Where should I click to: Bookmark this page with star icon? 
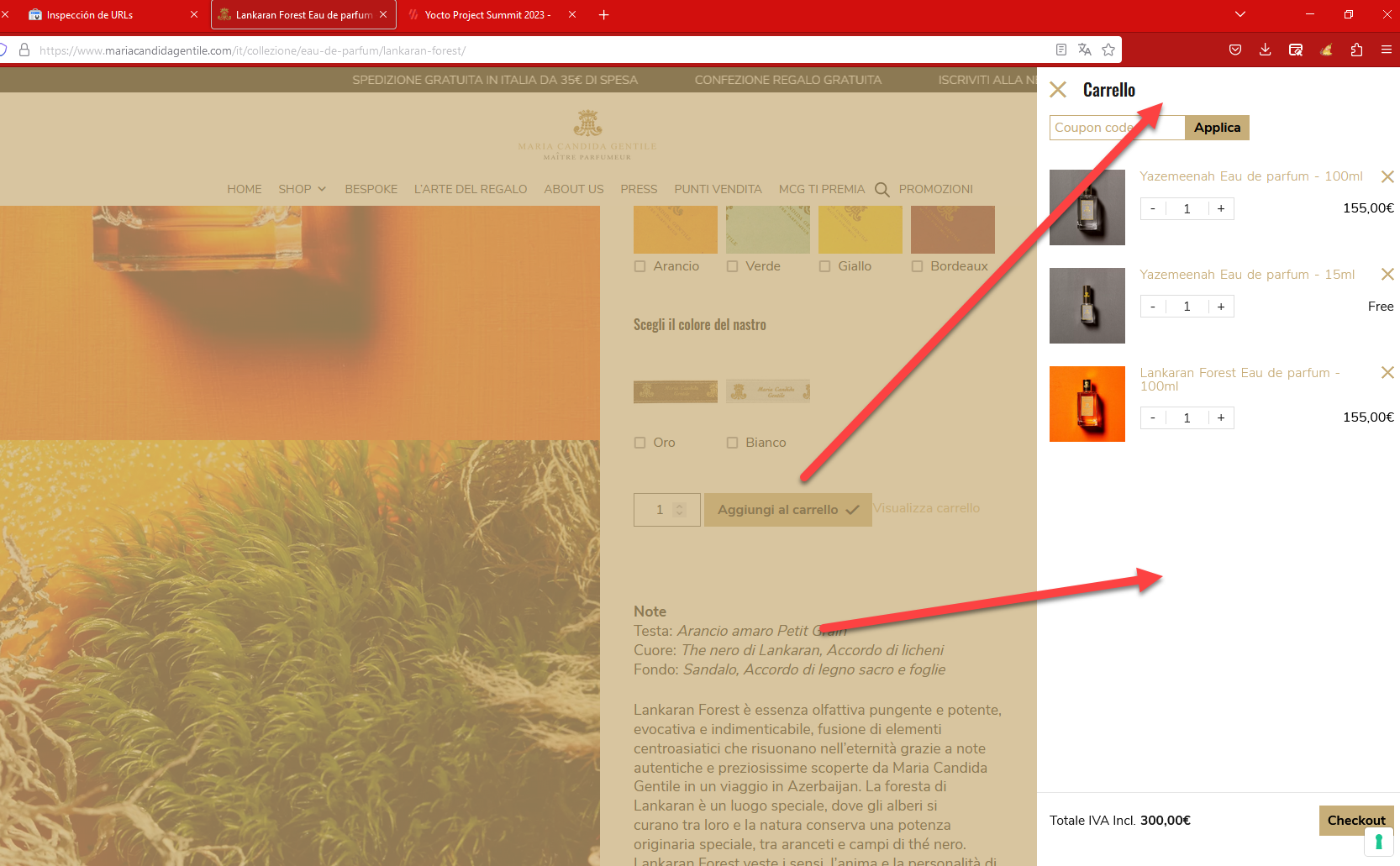point(1108,50)
